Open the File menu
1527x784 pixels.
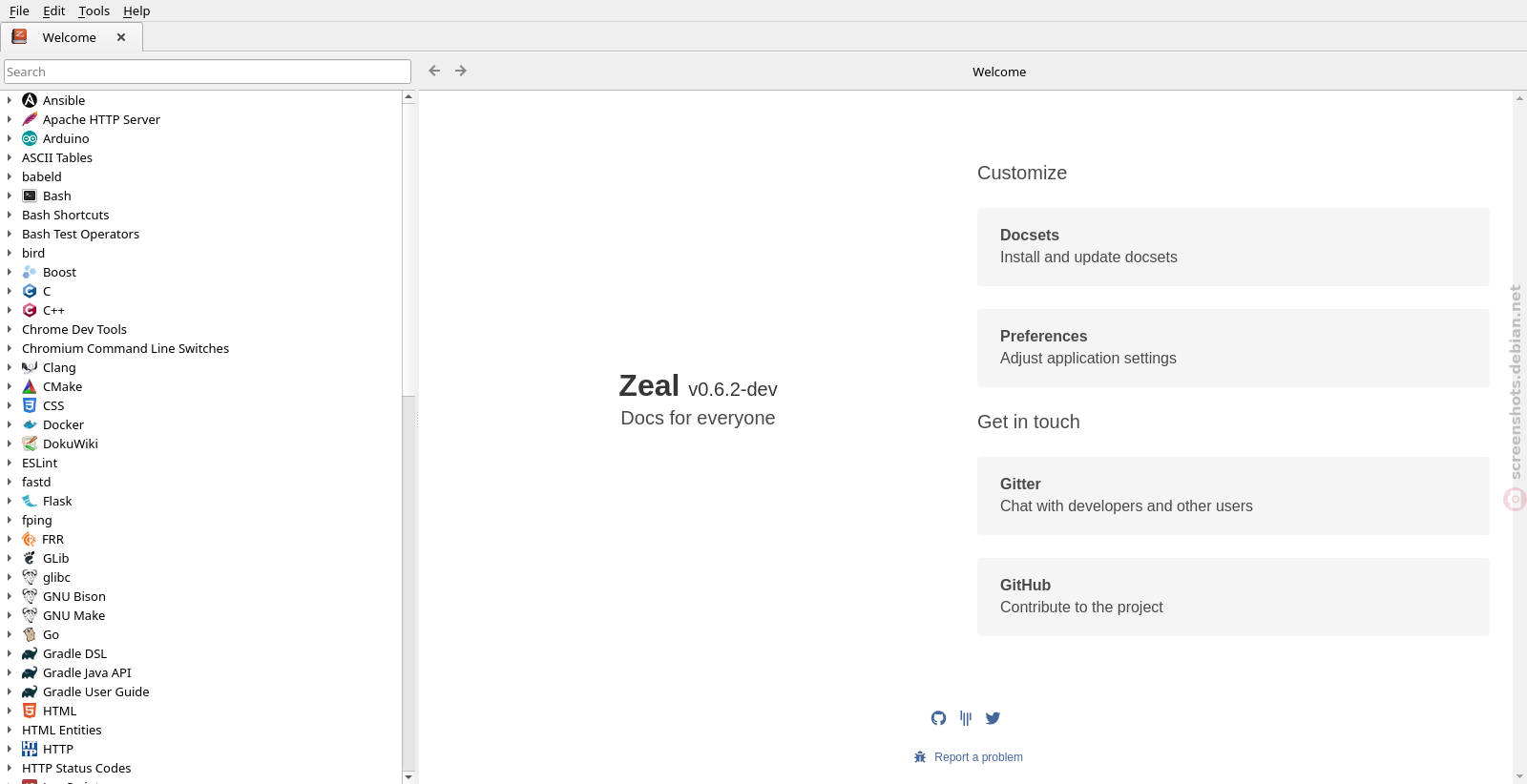[x=19, y=10]
